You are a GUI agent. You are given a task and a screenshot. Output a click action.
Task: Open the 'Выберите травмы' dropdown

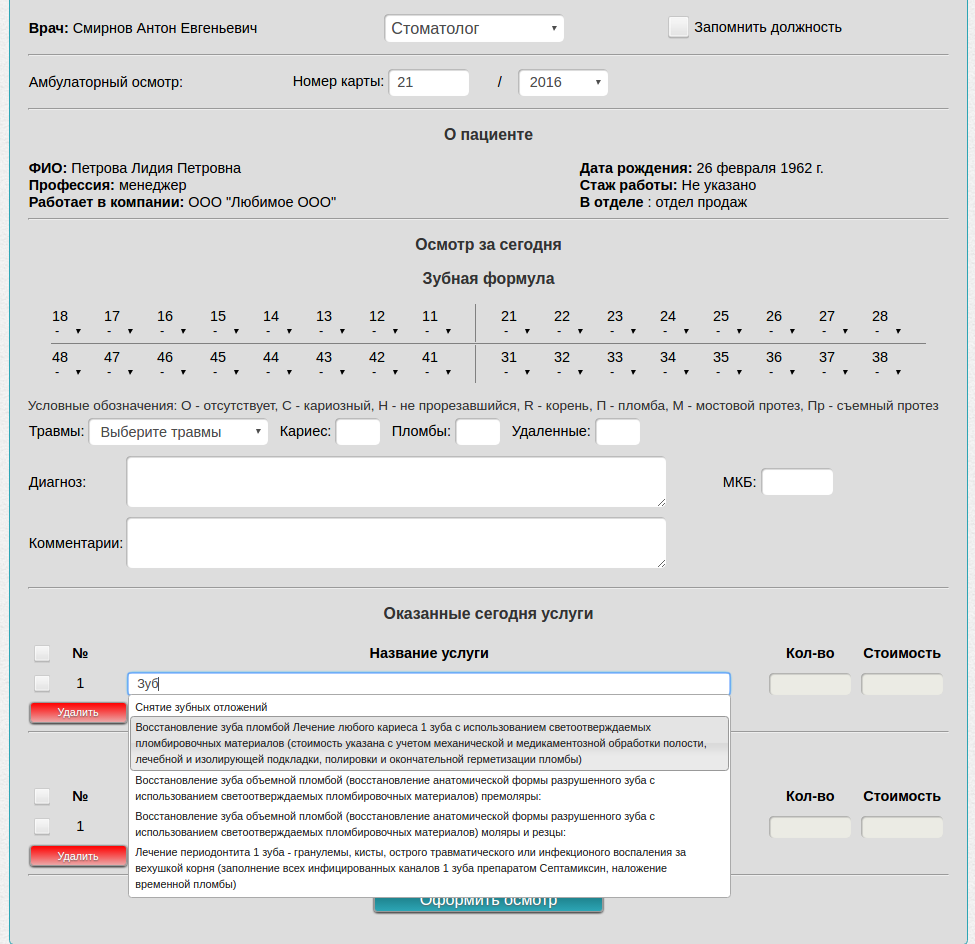(179, 432)
